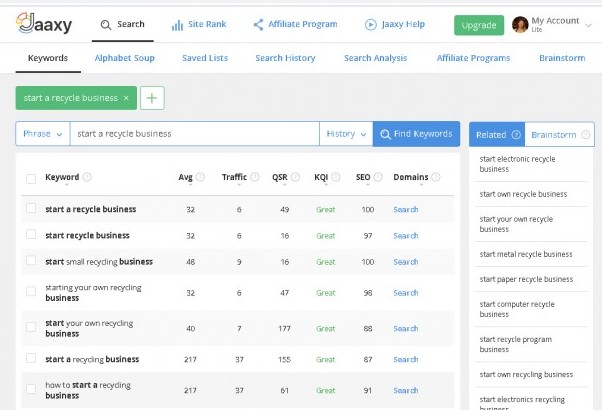Switch to the Saved Lists tab
This screenshot has height=410, width=602.
coord(205,58)
